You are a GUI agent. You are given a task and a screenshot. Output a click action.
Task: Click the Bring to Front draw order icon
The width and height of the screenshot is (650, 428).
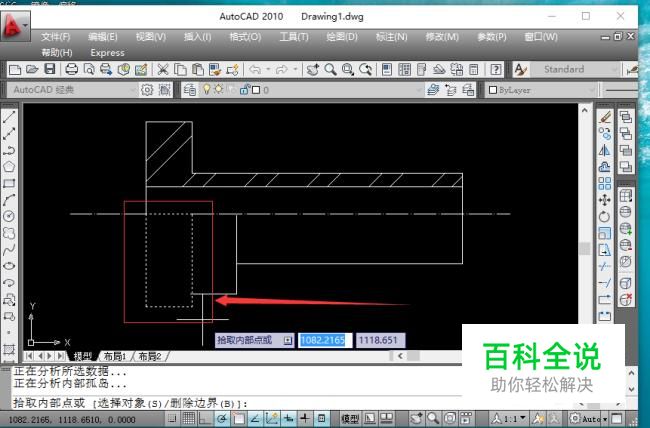click(x=626, y=117)
